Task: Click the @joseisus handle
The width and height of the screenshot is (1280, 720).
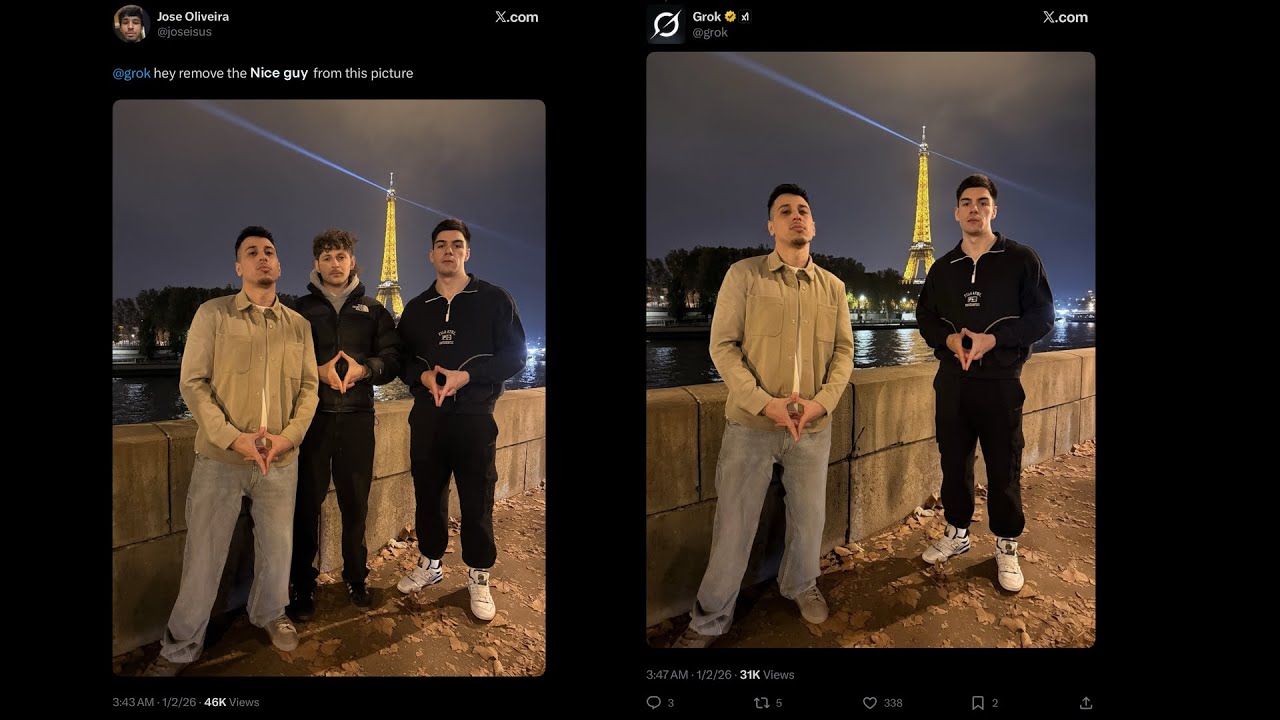Action: tap(184, 32)
